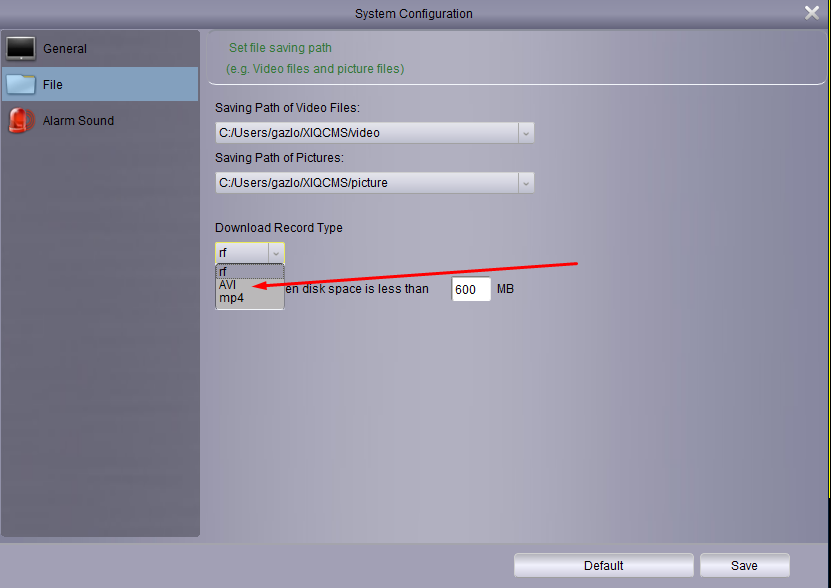This screenshot has width=831, height=588.
Task: Choose the rf option in the list
Action: point(250,271)
